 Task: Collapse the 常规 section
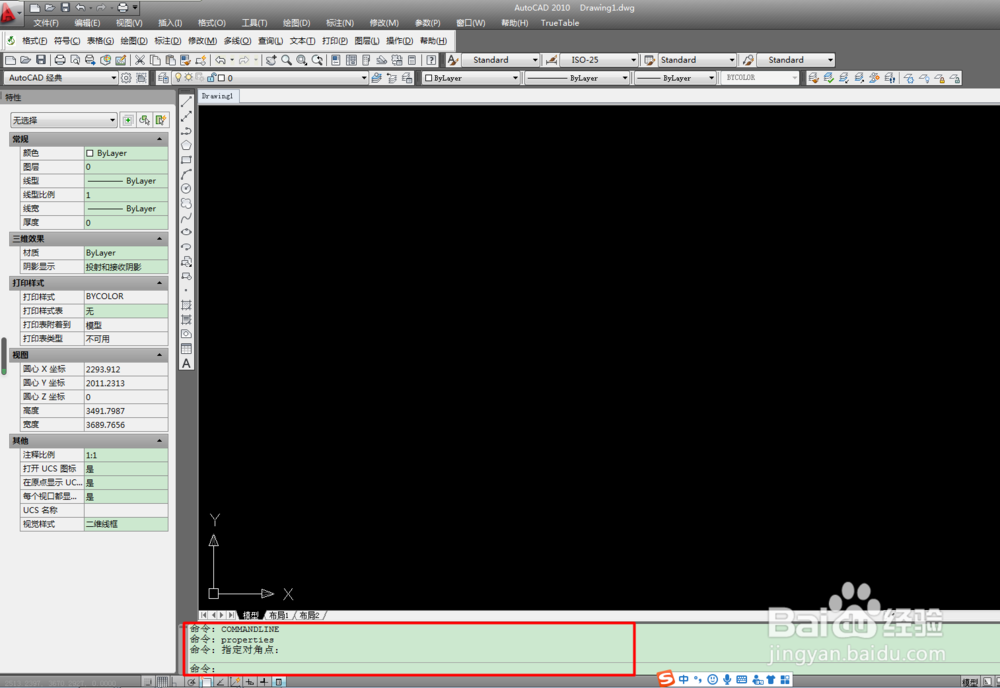point(159,139)
